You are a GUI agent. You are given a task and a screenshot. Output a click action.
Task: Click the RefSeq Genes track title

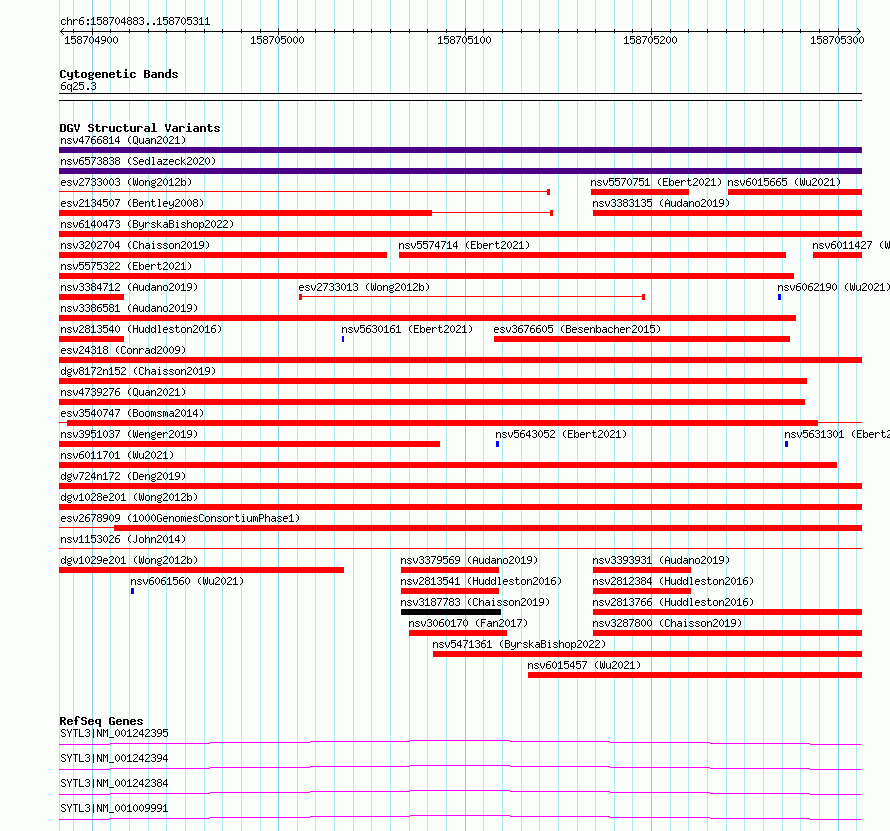pyautogui.click(x=102, y=721)
